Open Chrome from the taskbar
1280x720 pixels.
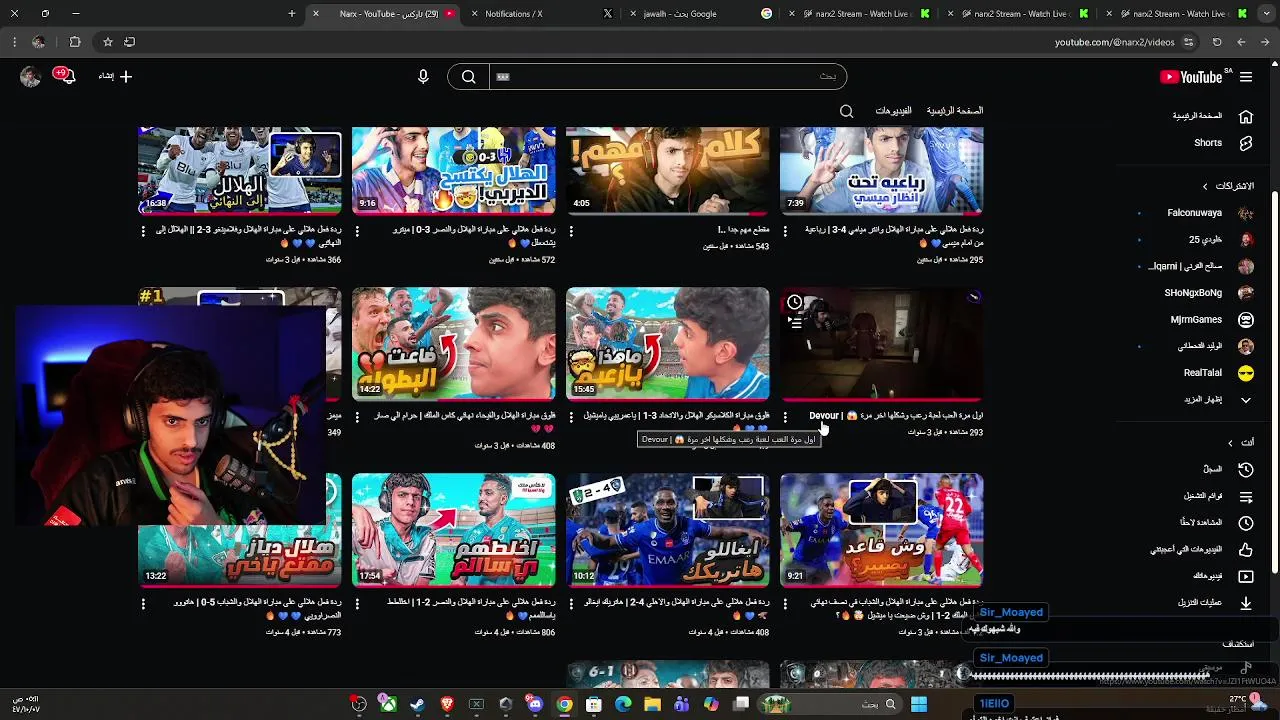pyautogui.click(x=564, y=704)
